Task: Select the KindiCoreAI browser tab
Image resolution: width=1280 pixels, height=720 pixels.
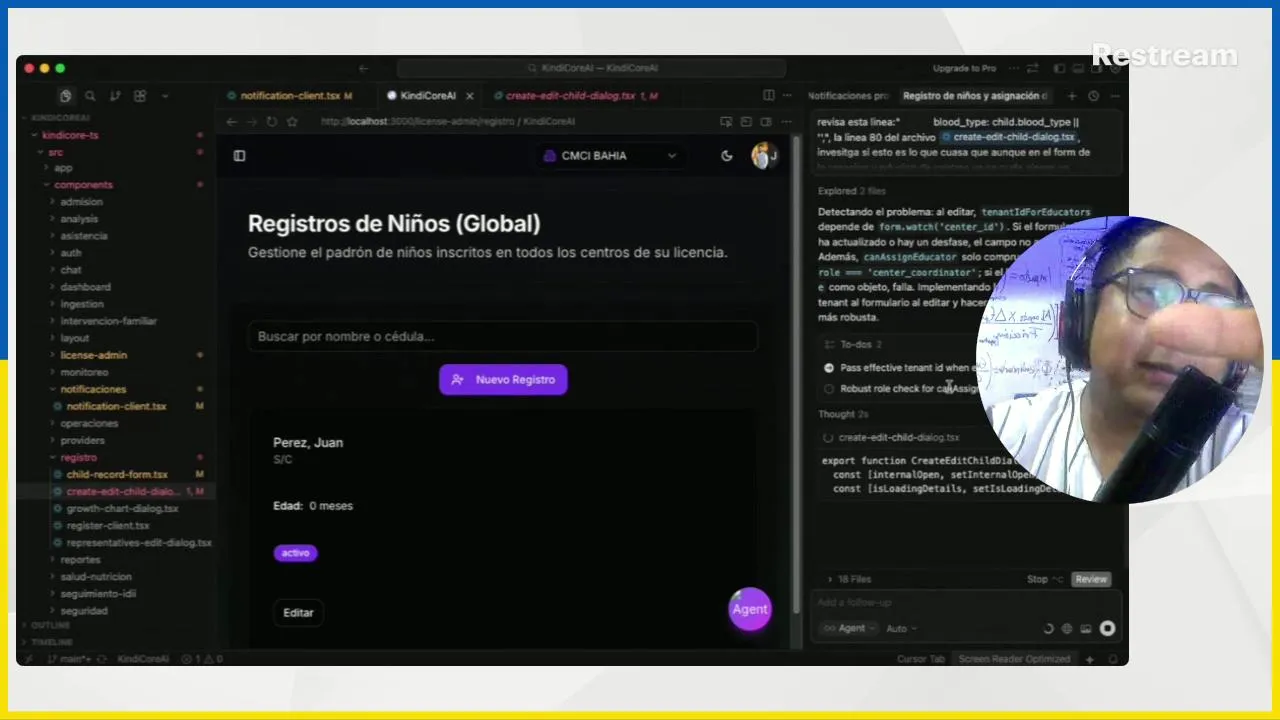Action: [427, 96]
